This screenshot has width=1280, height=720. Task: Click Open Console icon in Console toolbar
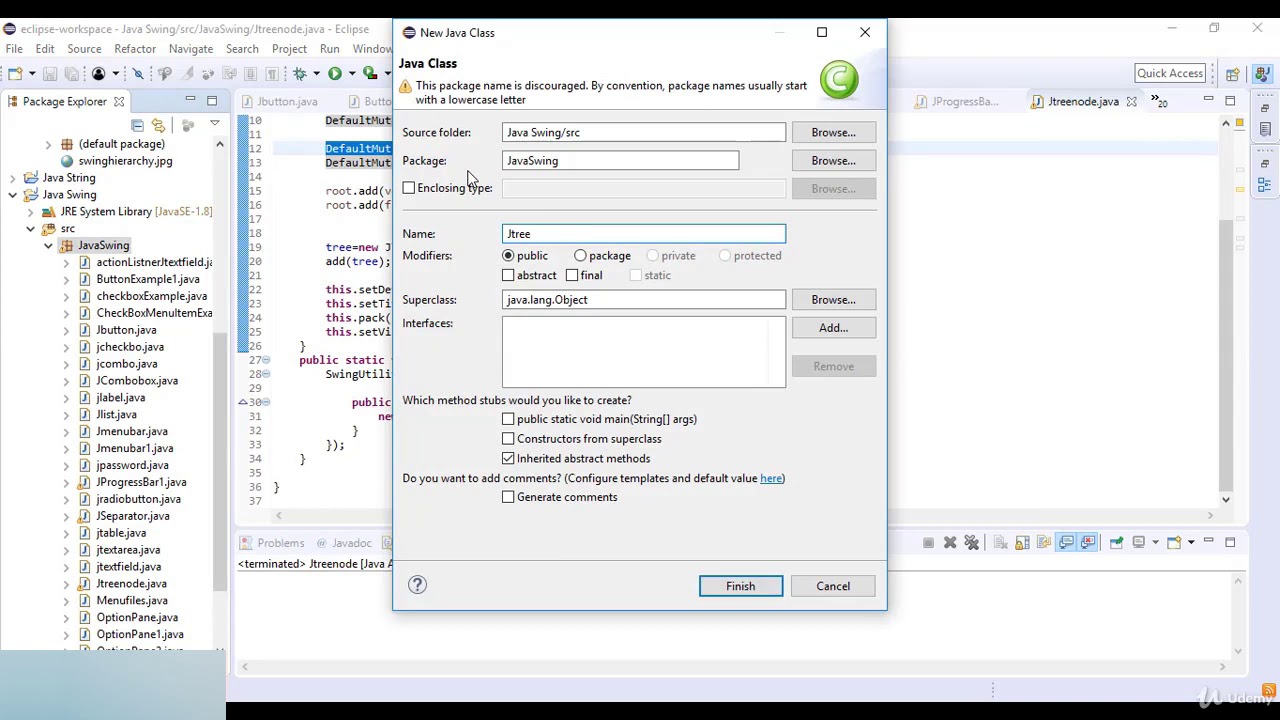[1174, 542]
